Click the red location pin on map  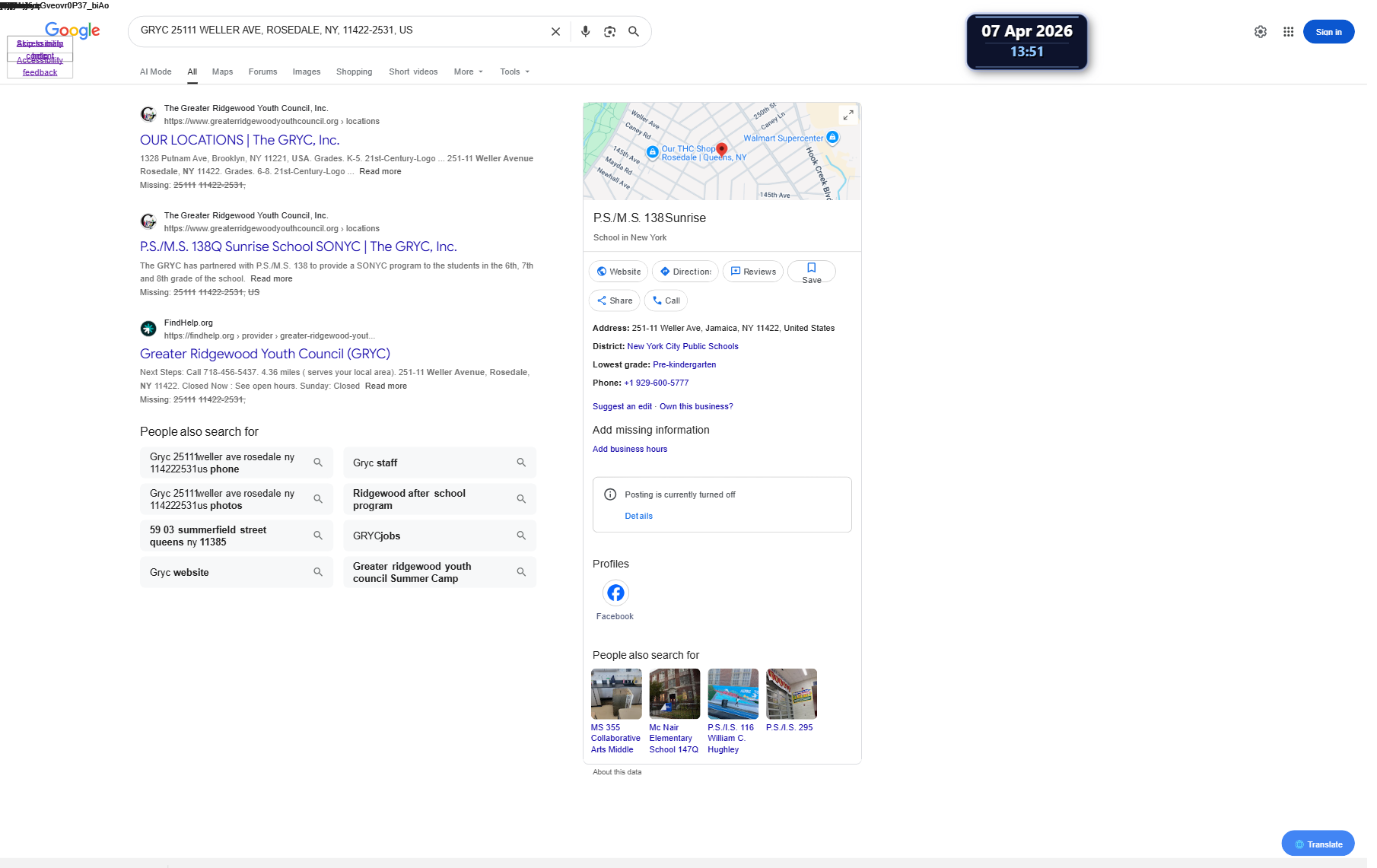(x=722, y=149)
